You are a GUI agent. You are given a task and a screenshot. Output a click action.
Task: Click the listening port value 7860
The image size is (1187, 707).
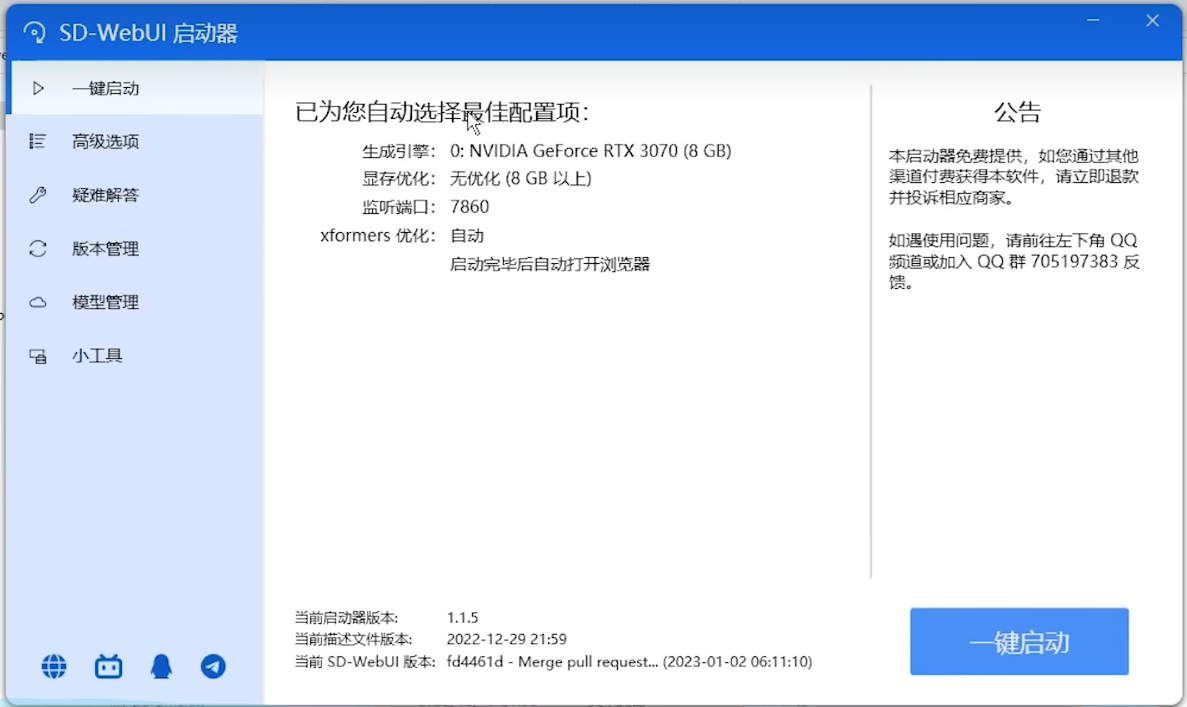tap(469, 207)
